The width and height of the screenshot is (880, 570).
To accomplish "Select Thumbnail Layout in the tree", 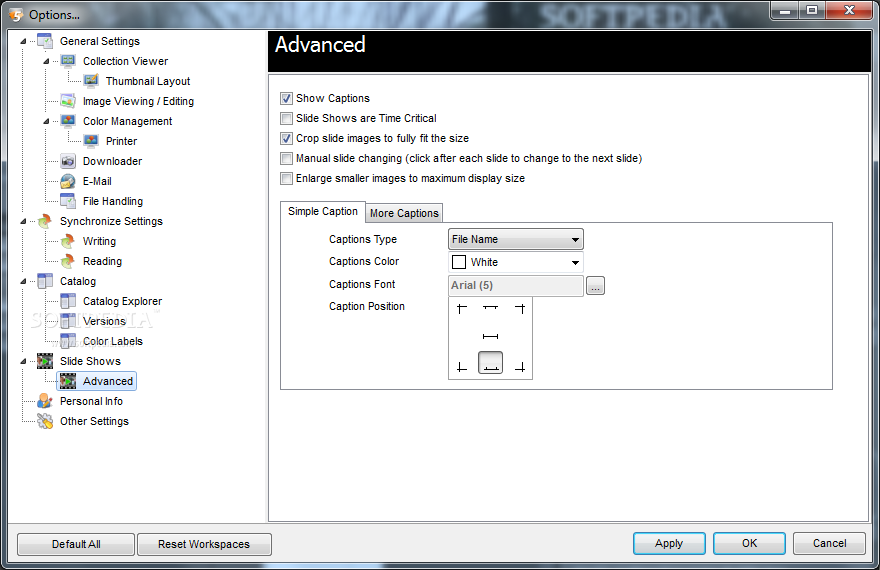I will click(x=148, y=81).
